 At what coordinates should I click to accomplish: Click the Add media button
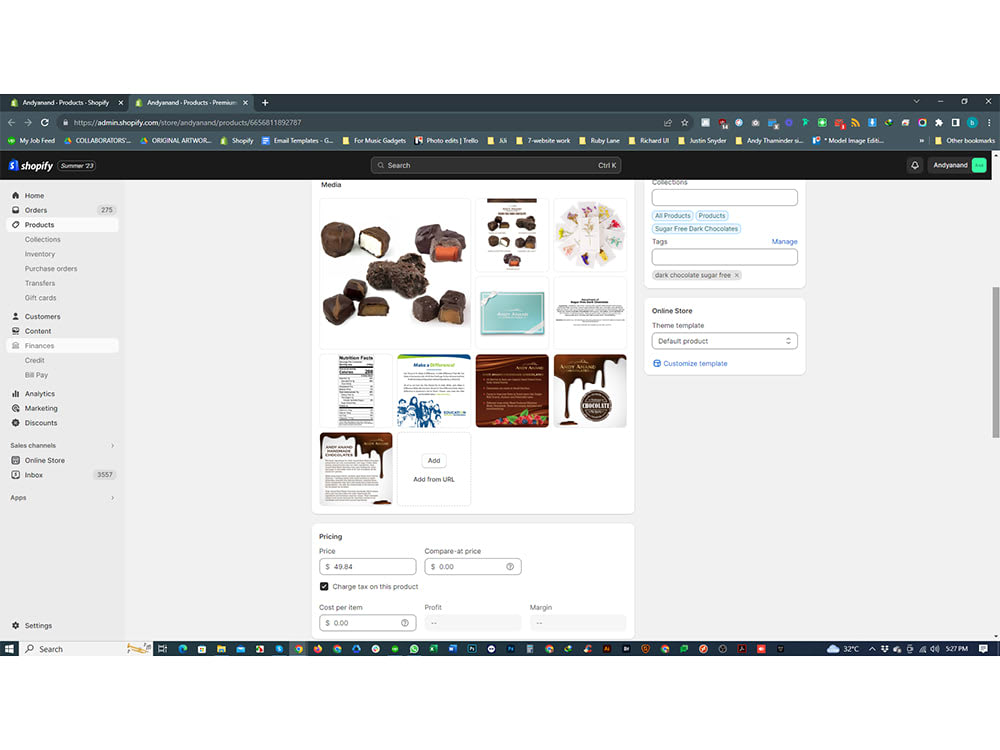tap(434, 460)
